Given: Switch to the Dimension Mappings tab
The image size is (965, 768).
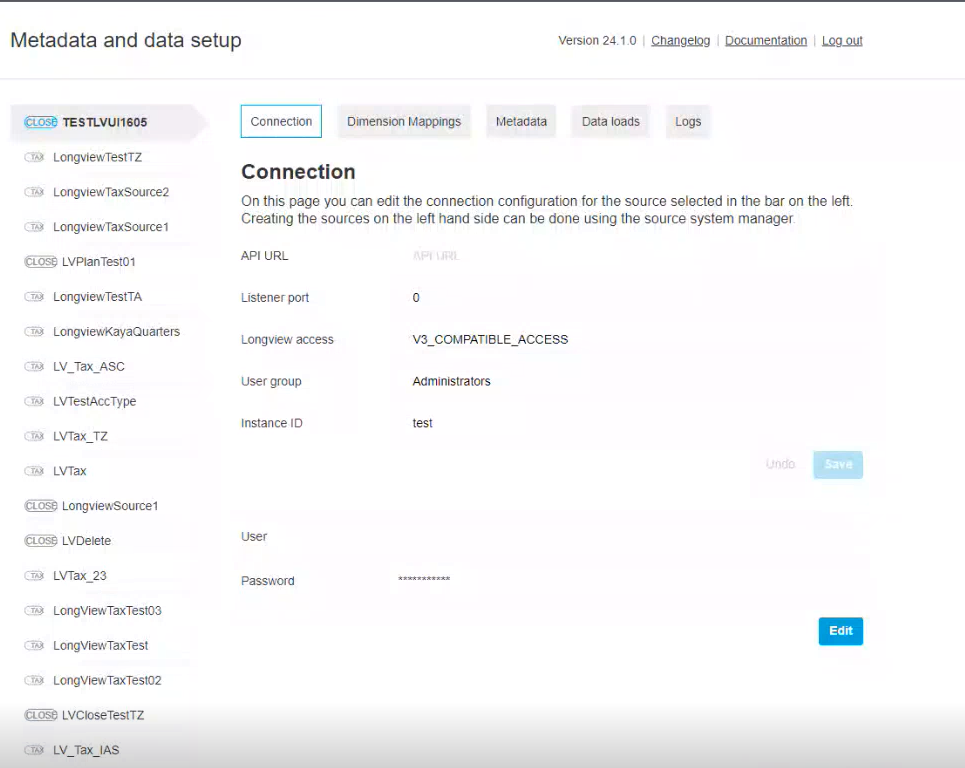Looking at the screenshot, I should pyautogui.click(x=404, y=121).
